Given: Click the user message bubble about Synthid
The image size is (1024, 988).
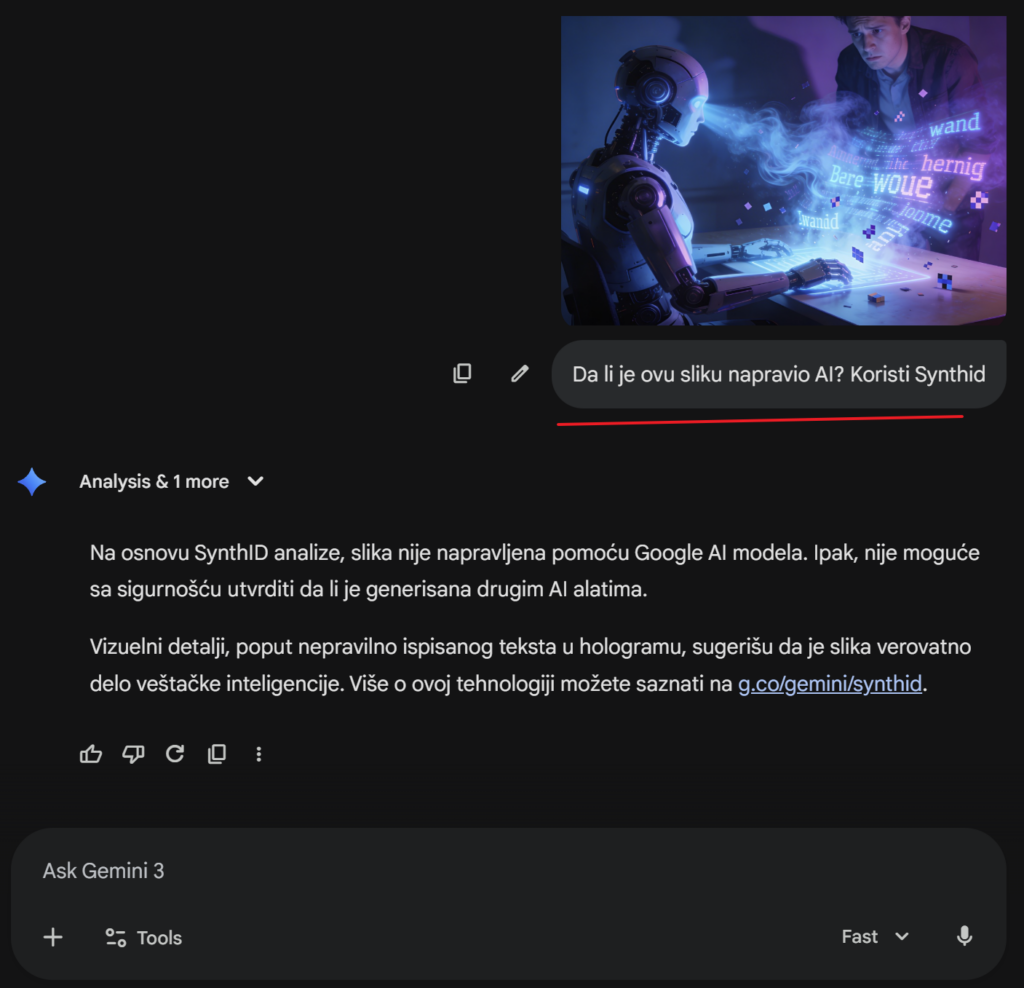Looking at the screenshot, I should click(778, 374).
